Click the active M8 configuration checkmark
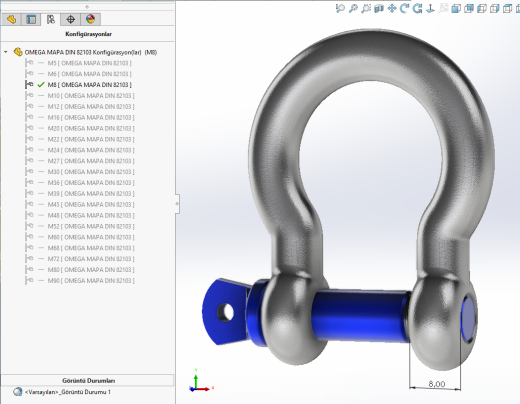The height and width of the screenshot is (404, 520). [41, 85]
